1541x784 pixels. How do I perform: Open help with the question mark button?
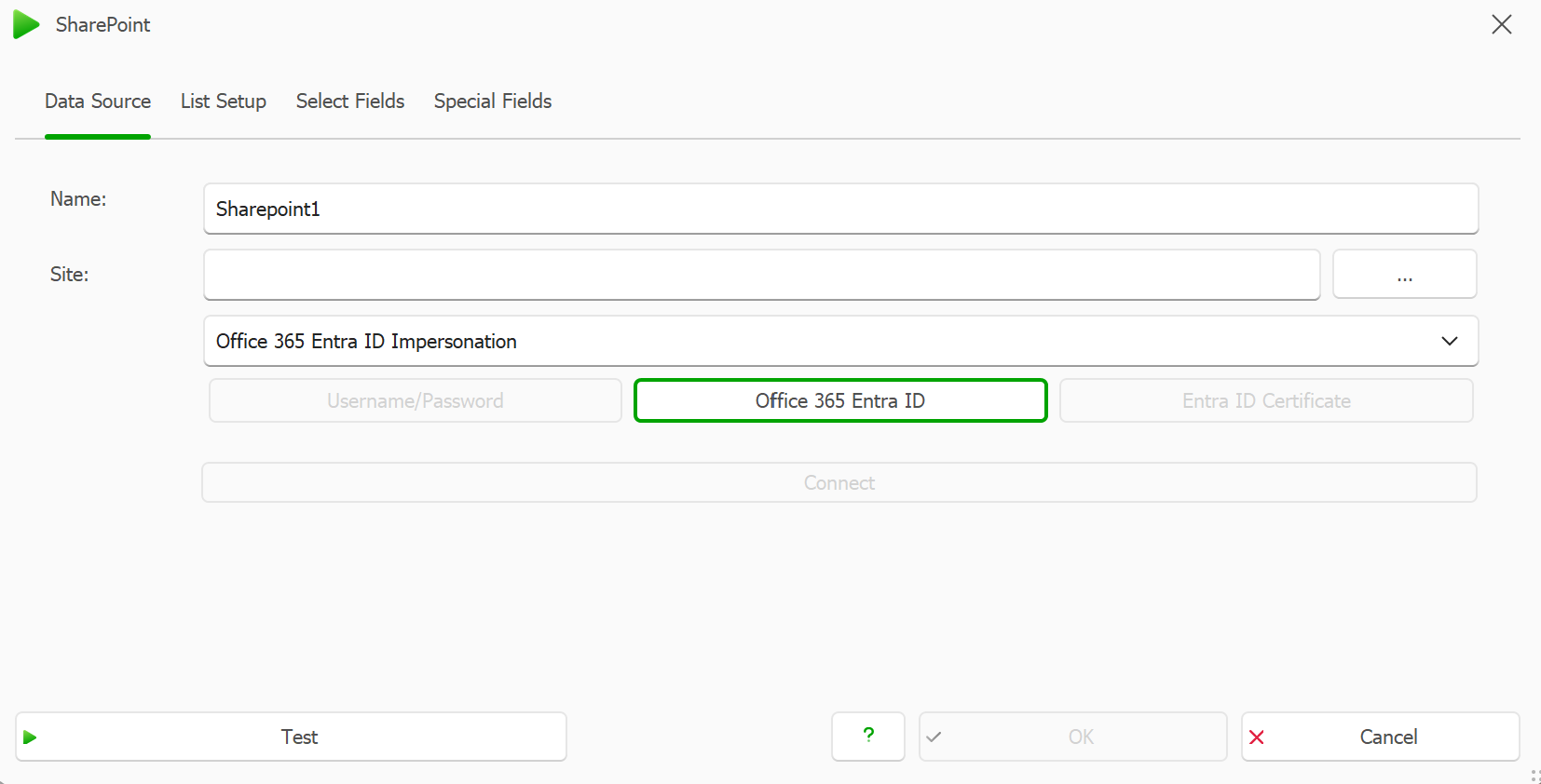(x=868, y=737)
